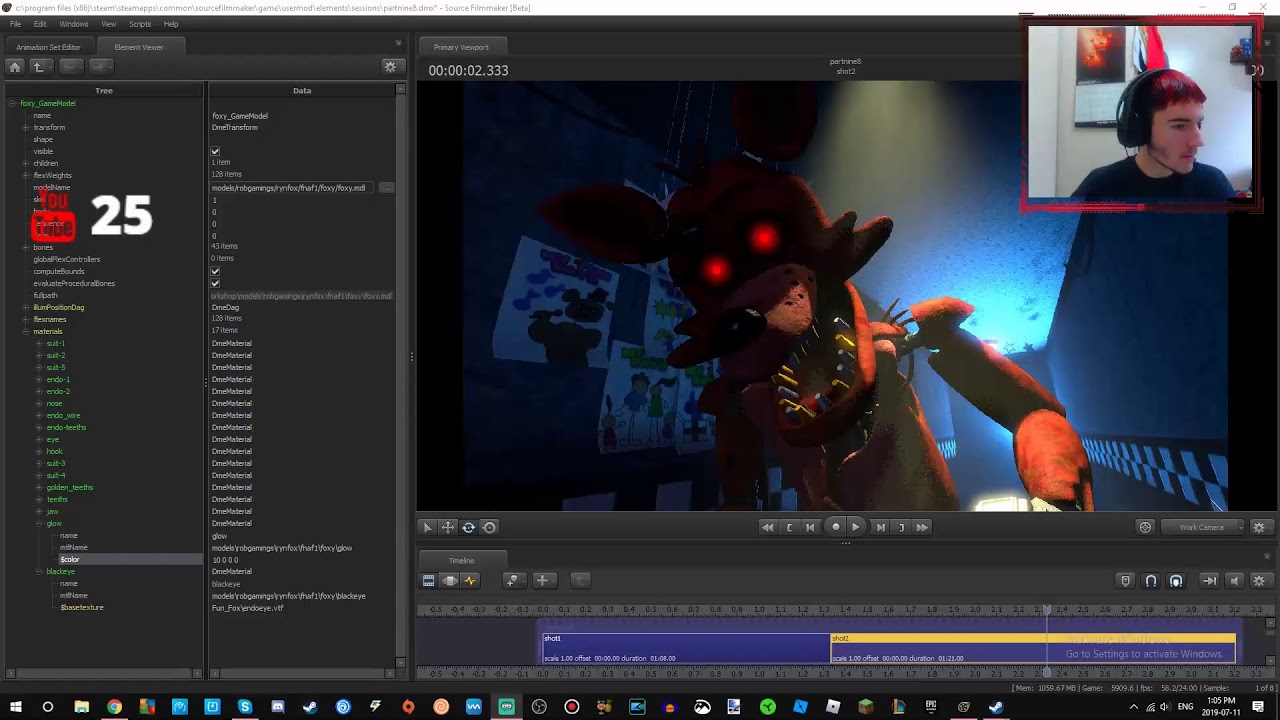Image resolution: width=1280 pixels, height=720 pixels.
Task: Switch to Animation Set Editor tab
Action: click(48, 47)
